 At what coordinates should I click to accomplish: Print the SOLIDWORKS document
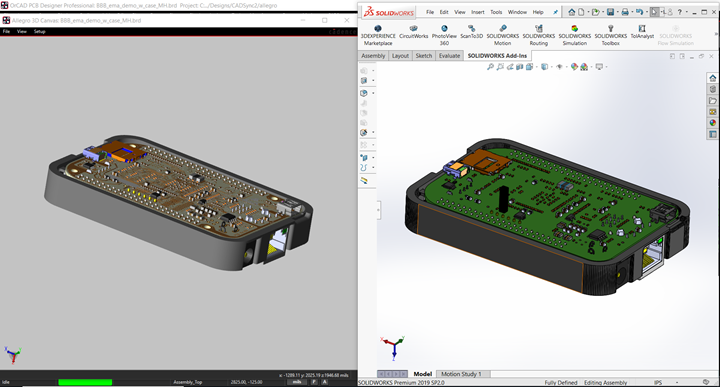click(625, 12)
